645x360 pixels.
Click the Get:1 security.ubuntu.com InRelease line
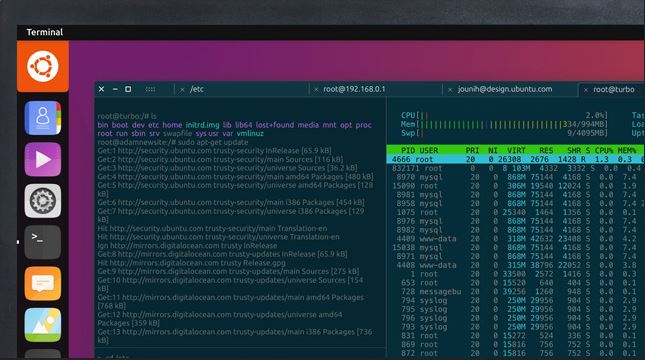[214, 151]
